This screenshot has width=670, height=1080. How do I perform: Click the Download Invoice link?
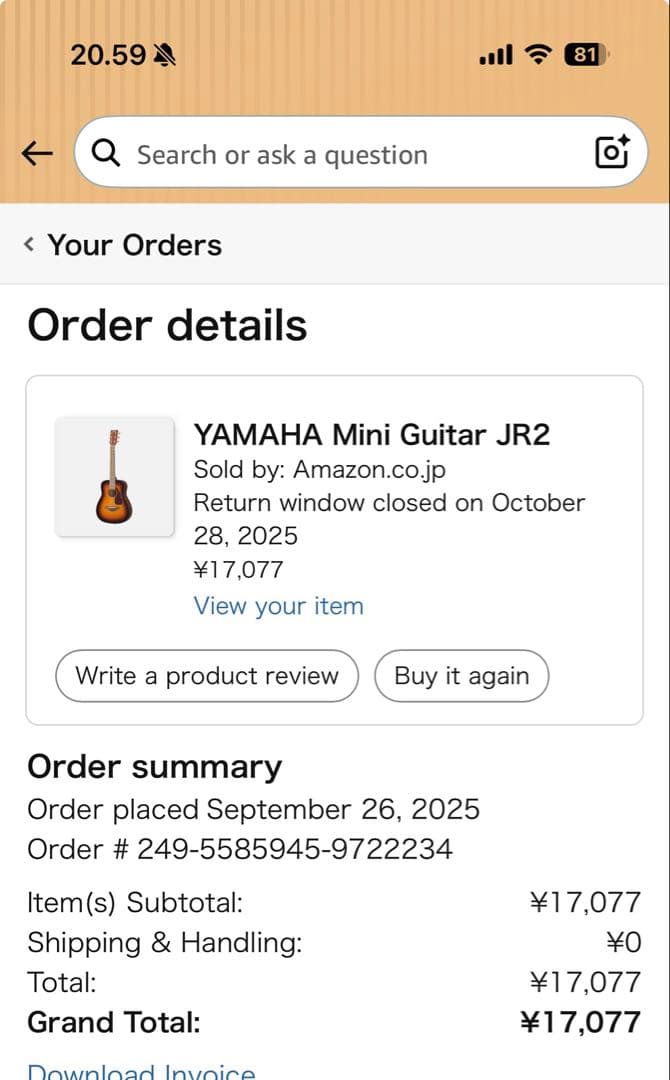tap(141, 1070)
